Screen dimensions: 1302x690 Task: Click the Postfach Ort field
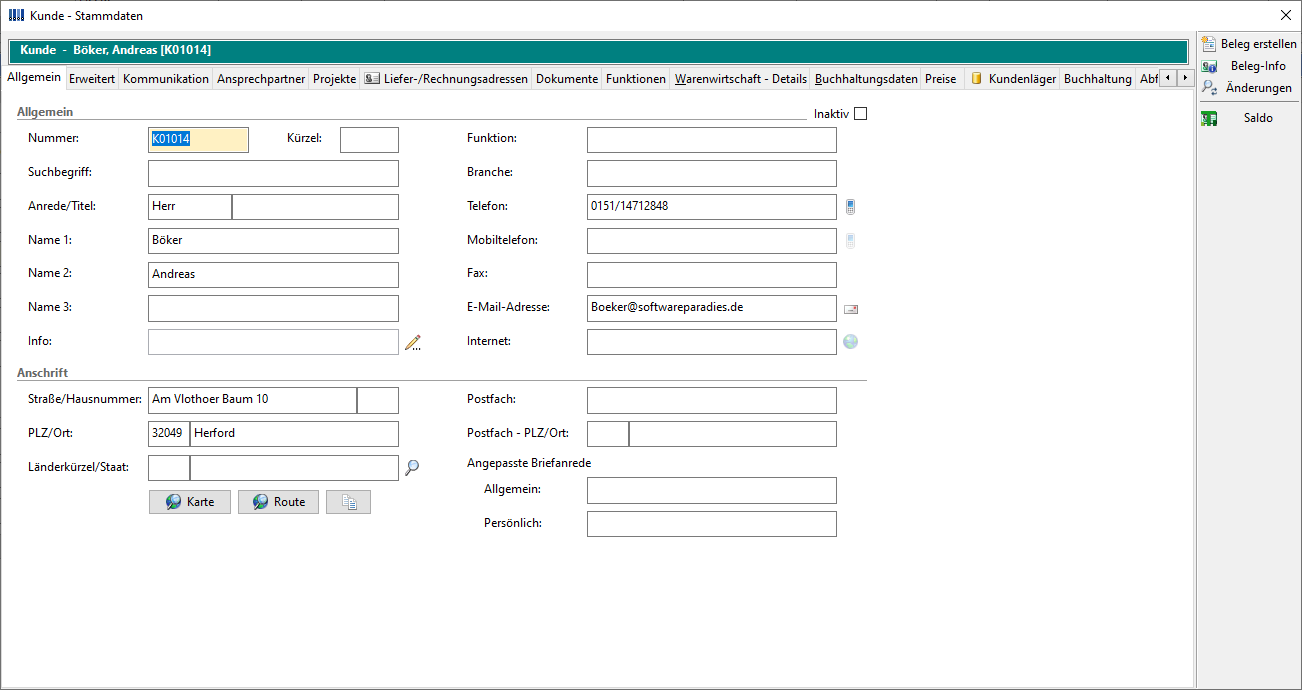(x=733, y=434)
